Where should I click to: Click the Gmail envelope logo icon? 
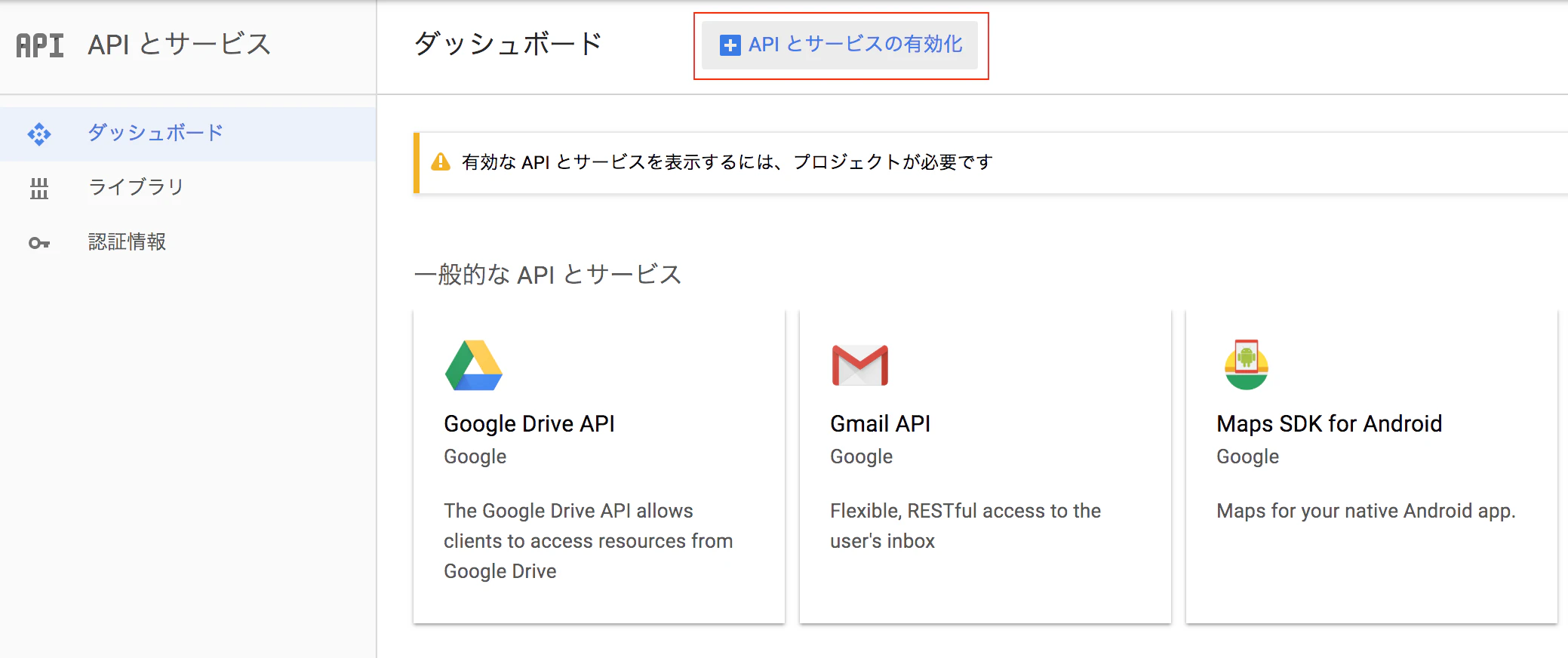860,365
